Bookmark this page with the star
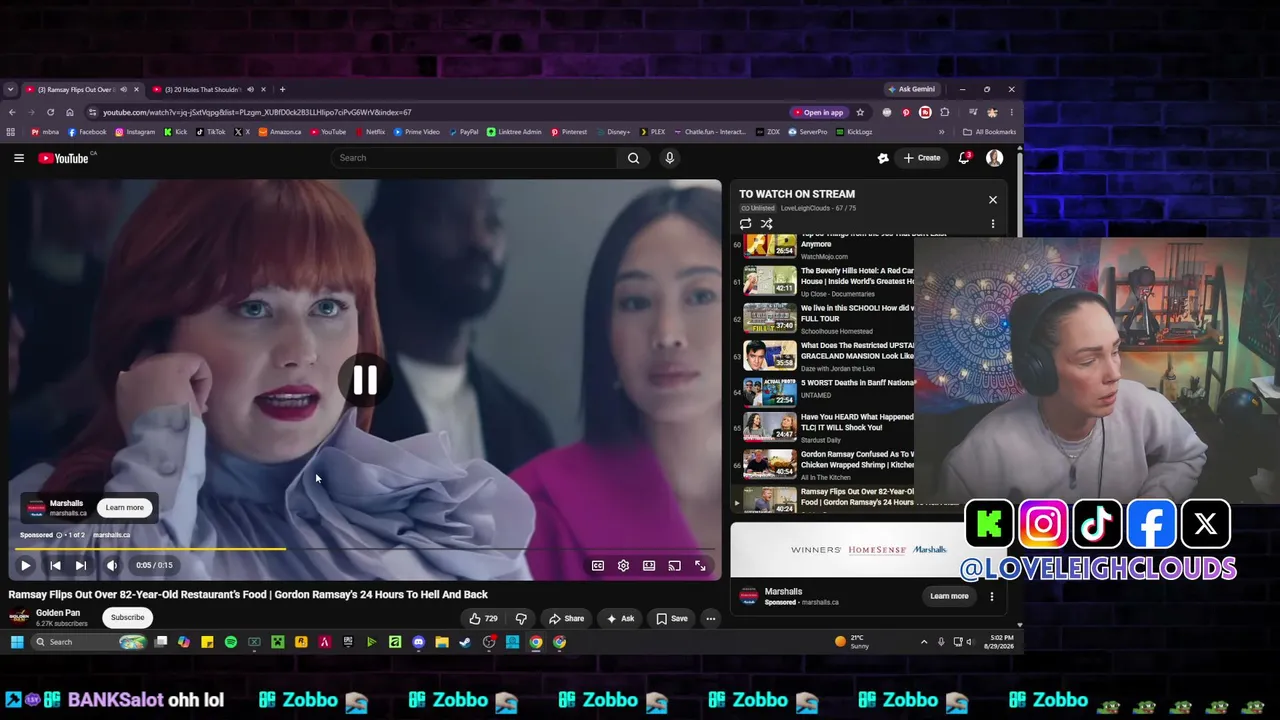This screenshot has height=720, width=1280. pyautogui.click(x=860, y=112)
